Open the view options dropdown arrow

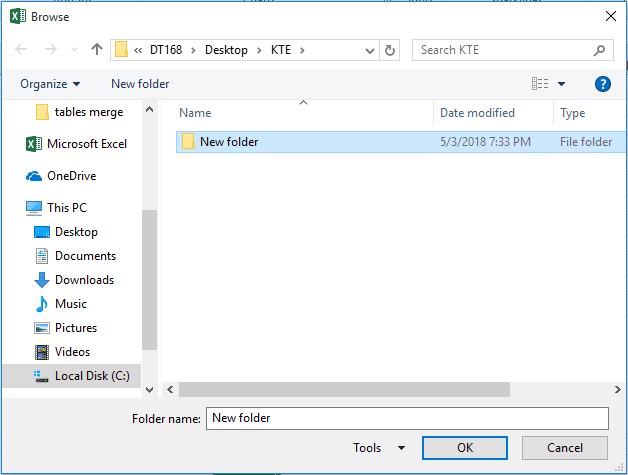(x=561, y=84)
